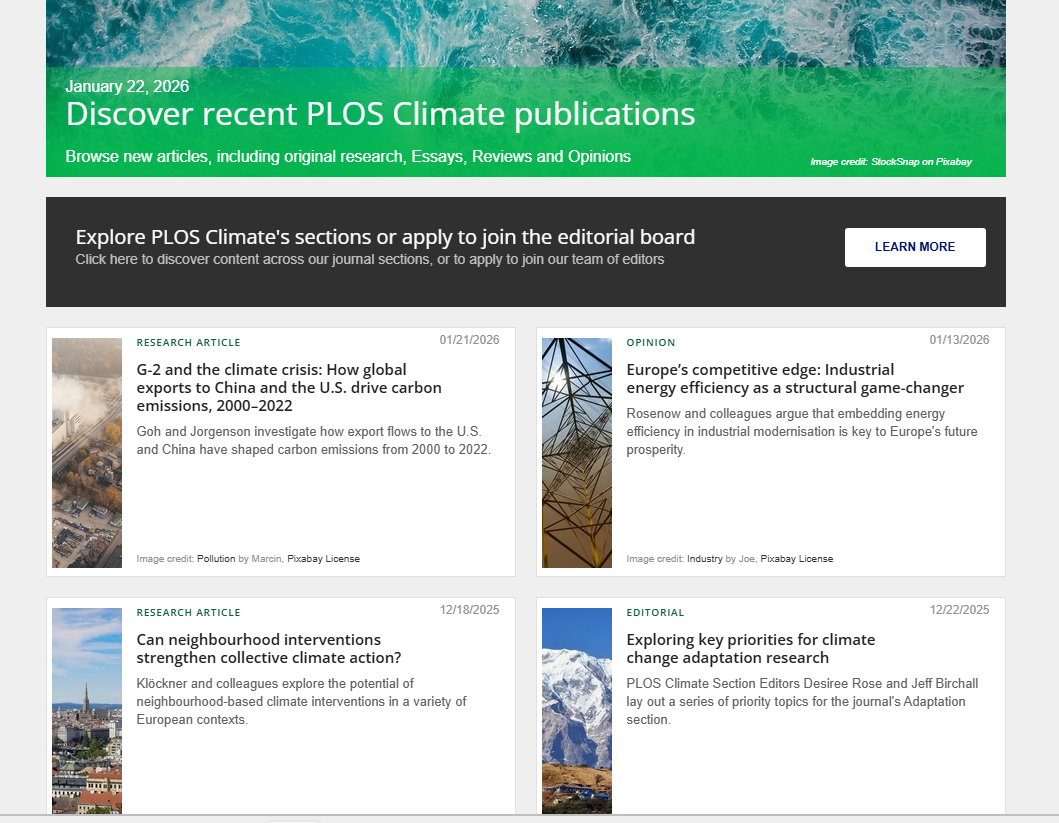
Task: Click the snowy mountain thumbnail image
Action: 577,710
